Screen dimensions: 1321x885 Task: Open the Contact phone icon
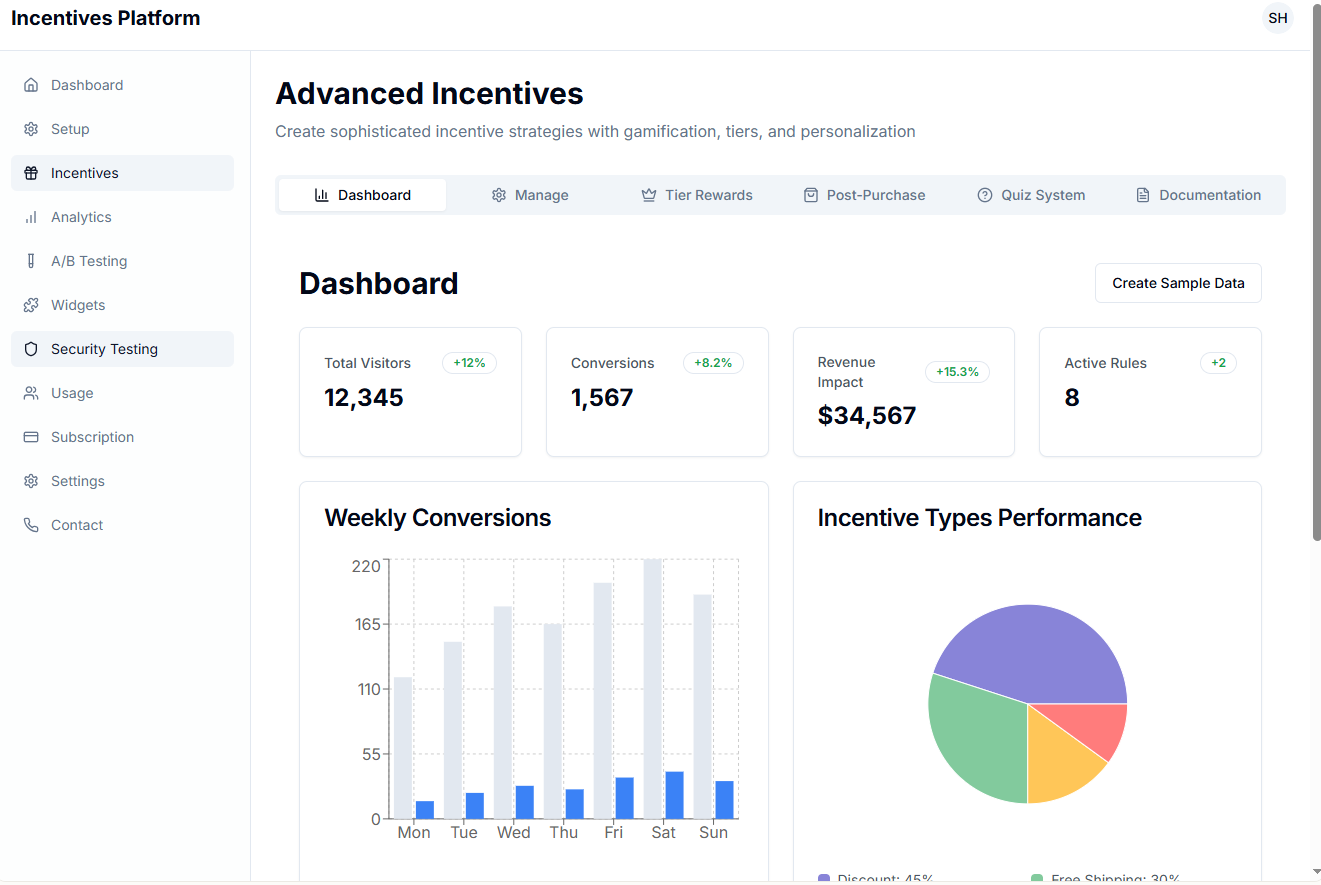[x=31, y=524]
